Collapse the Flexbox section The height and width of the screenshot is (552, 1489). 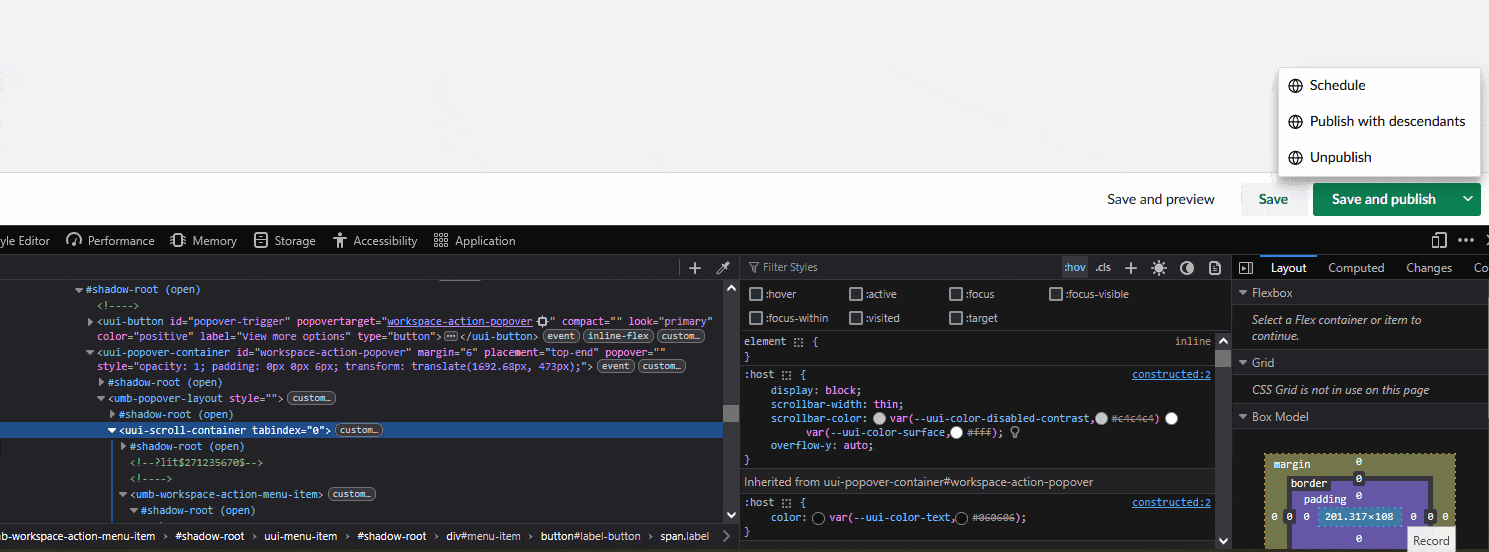(1243, 293)
